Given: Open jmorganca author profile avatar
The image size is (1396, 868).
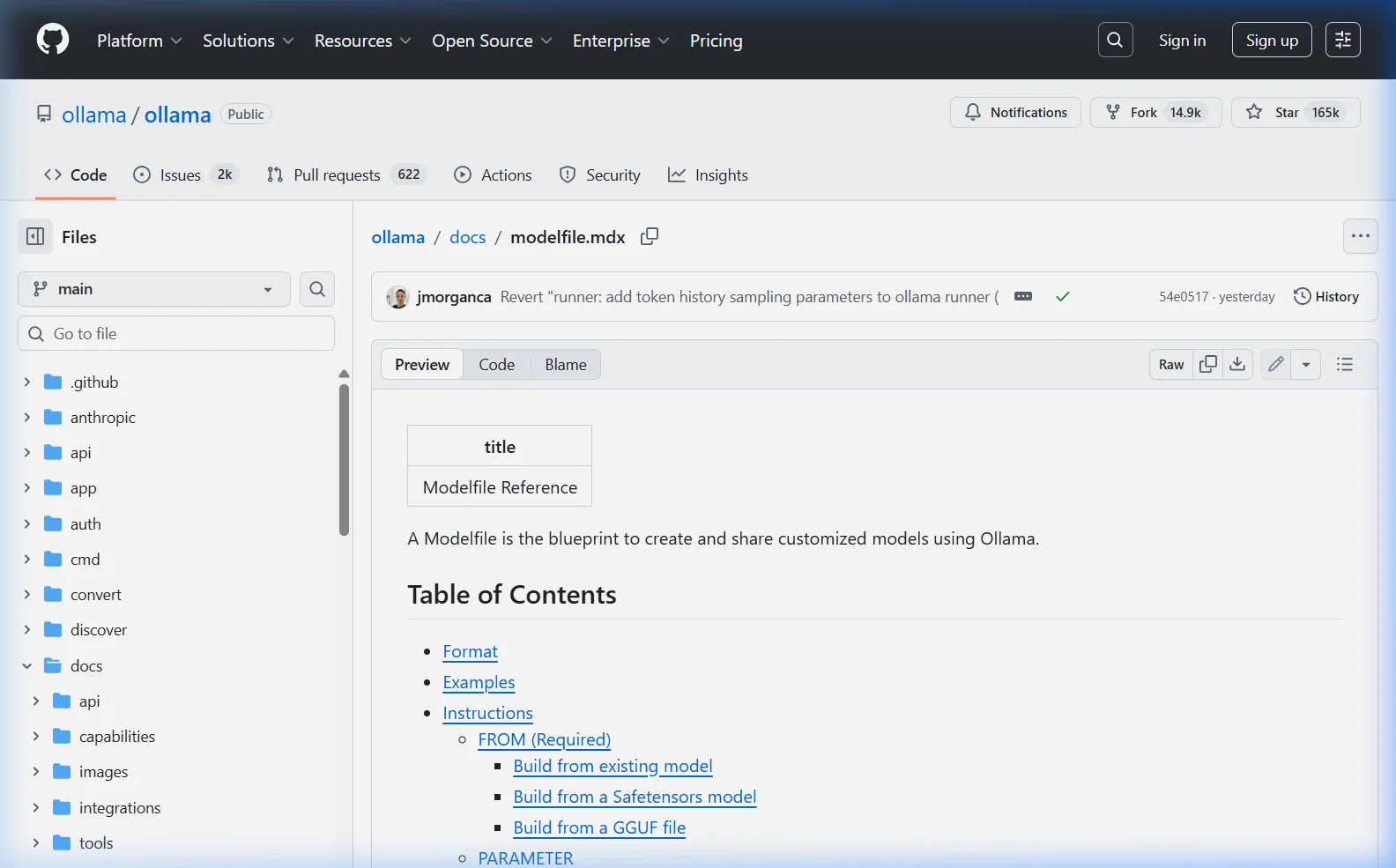Looking at the screenshot, I should click(398, 297).
